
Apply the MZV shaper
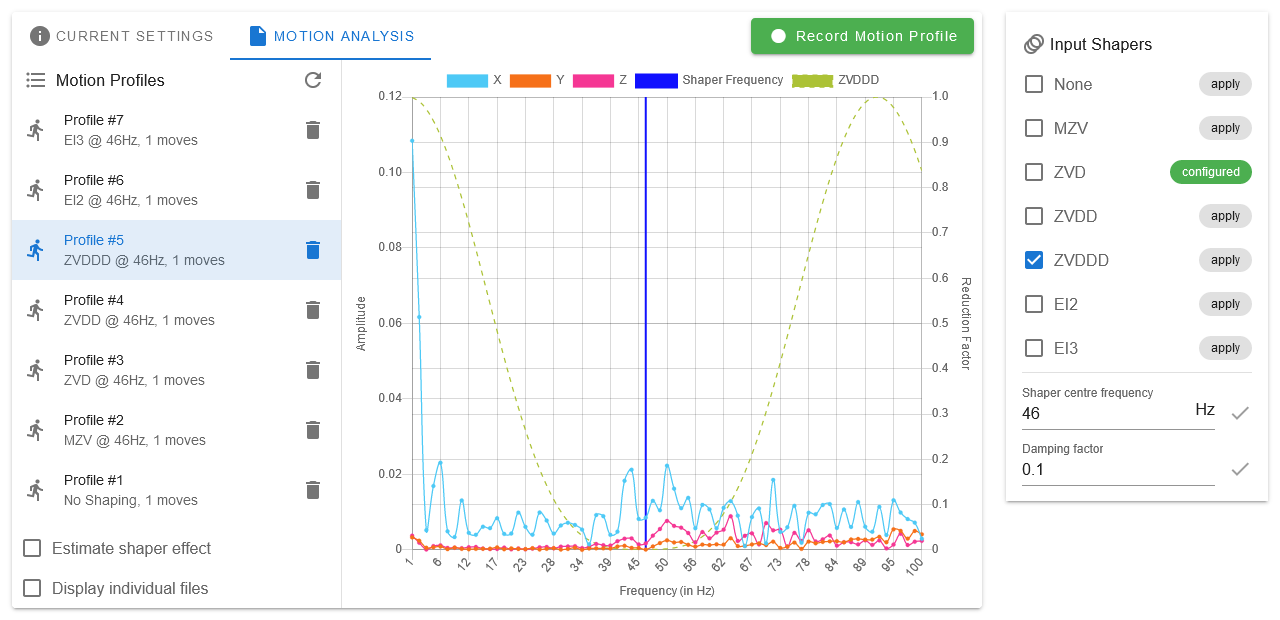[x=1225, y=128]
